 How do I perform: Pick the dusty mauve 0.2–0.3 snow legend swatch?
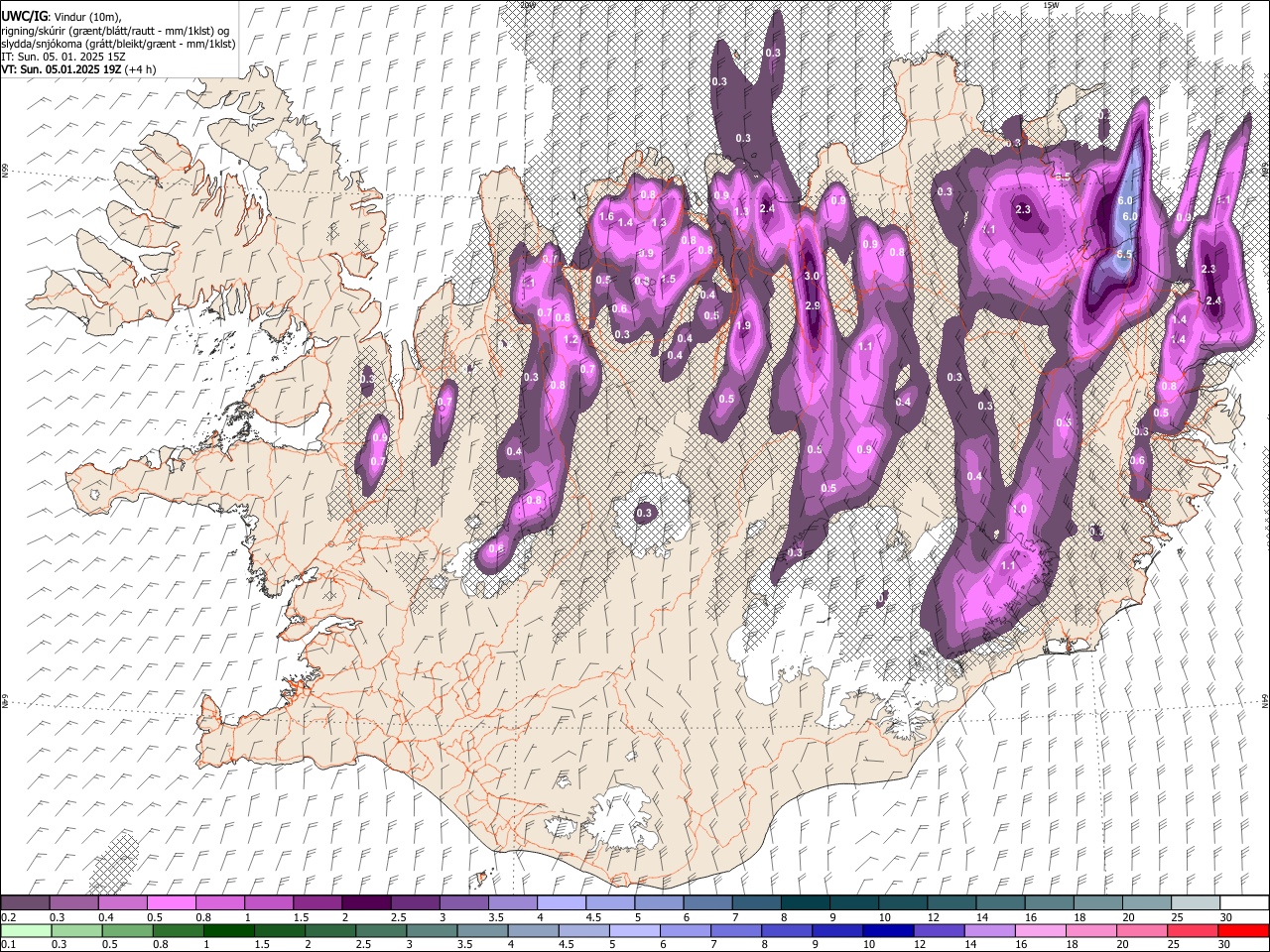(25, 902)
